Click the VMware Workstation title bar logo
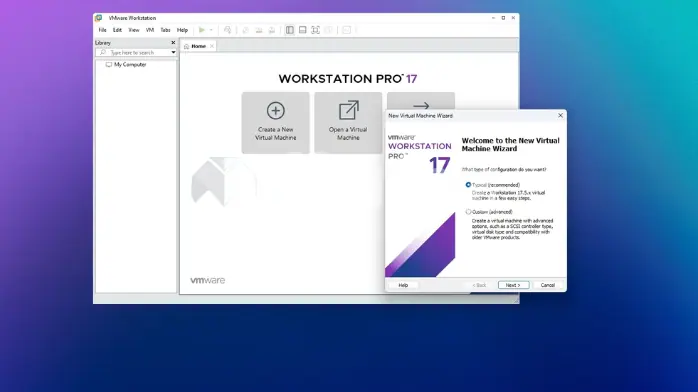698x392 pixels. pyautogui.click(x=99, y=18)
